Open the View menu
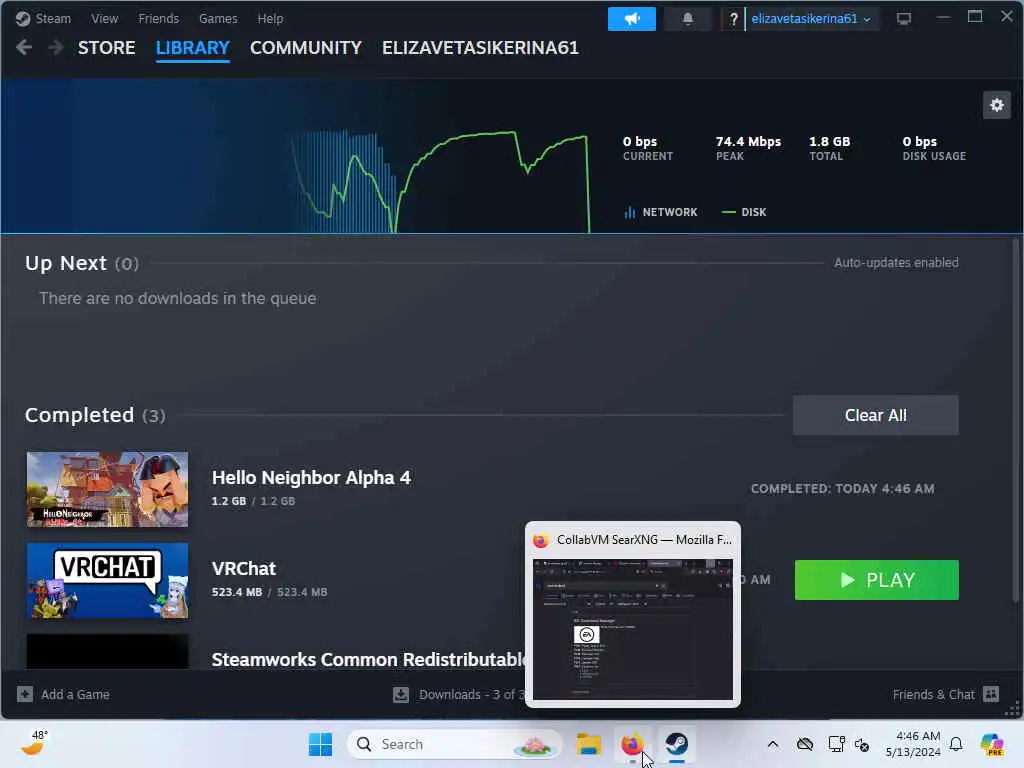 click(x=104, y=18)
